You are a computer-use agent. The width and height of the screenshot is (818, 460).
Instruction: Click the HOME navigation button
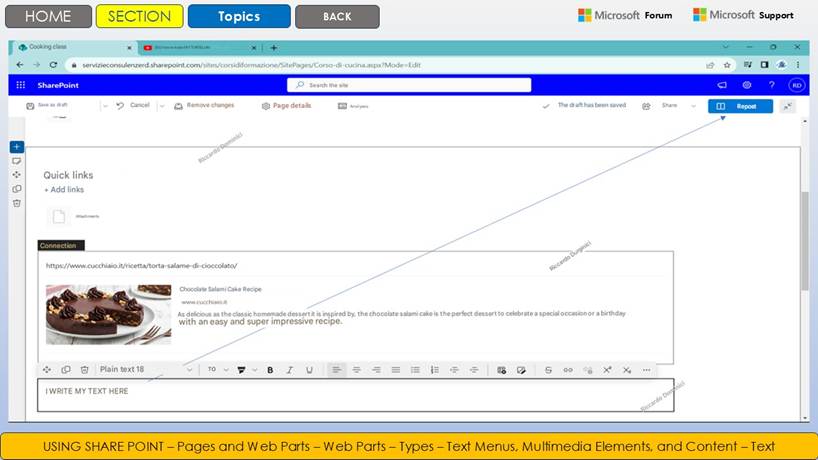[x=49, y=16]
